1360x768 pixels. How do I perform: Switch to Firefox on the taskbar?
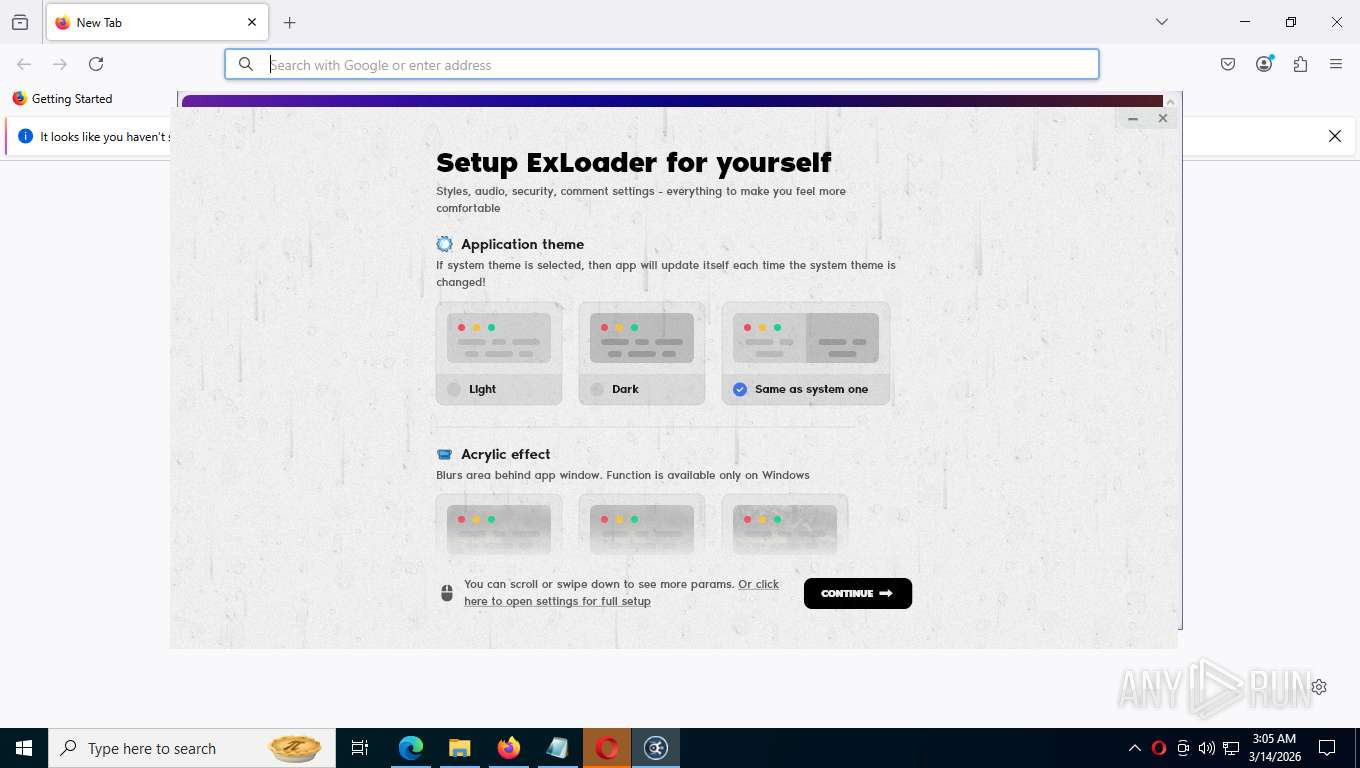509,748
